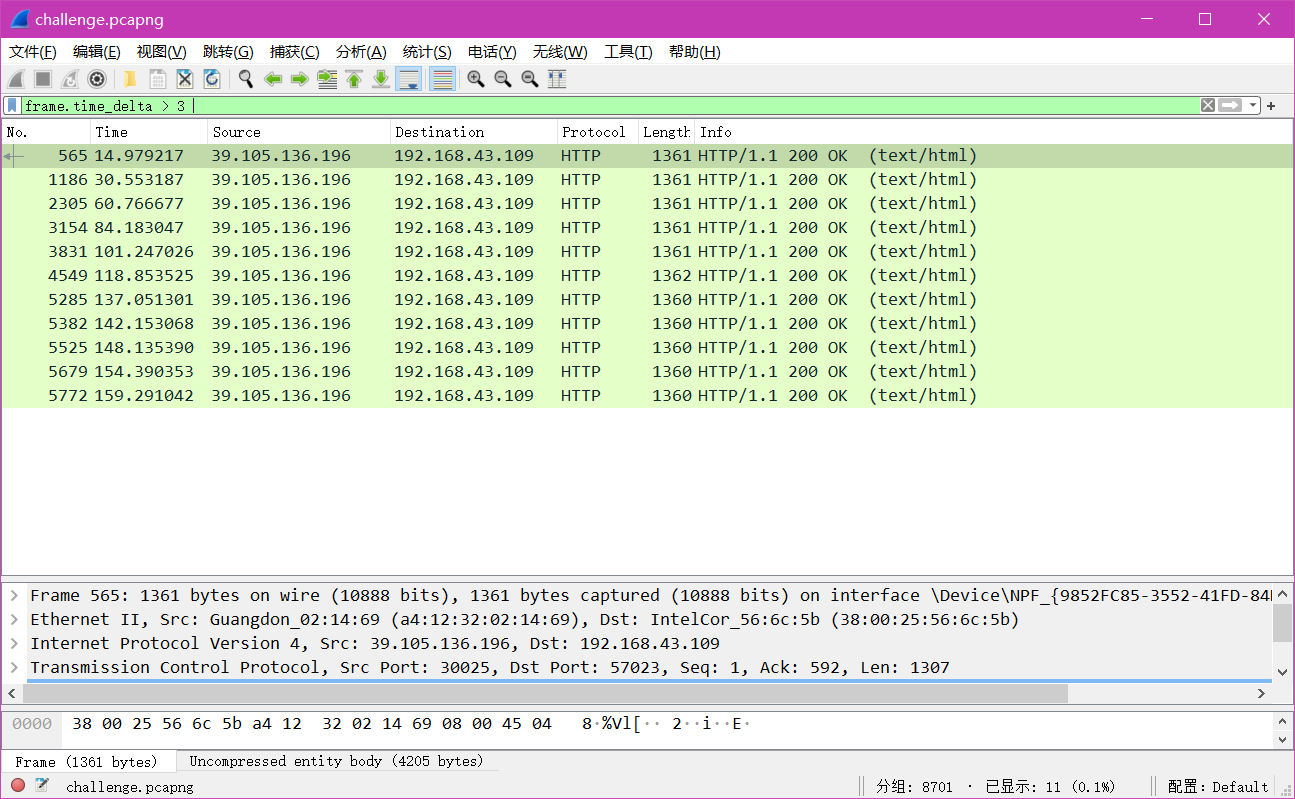Click the display filter input field

click(610, 106)
